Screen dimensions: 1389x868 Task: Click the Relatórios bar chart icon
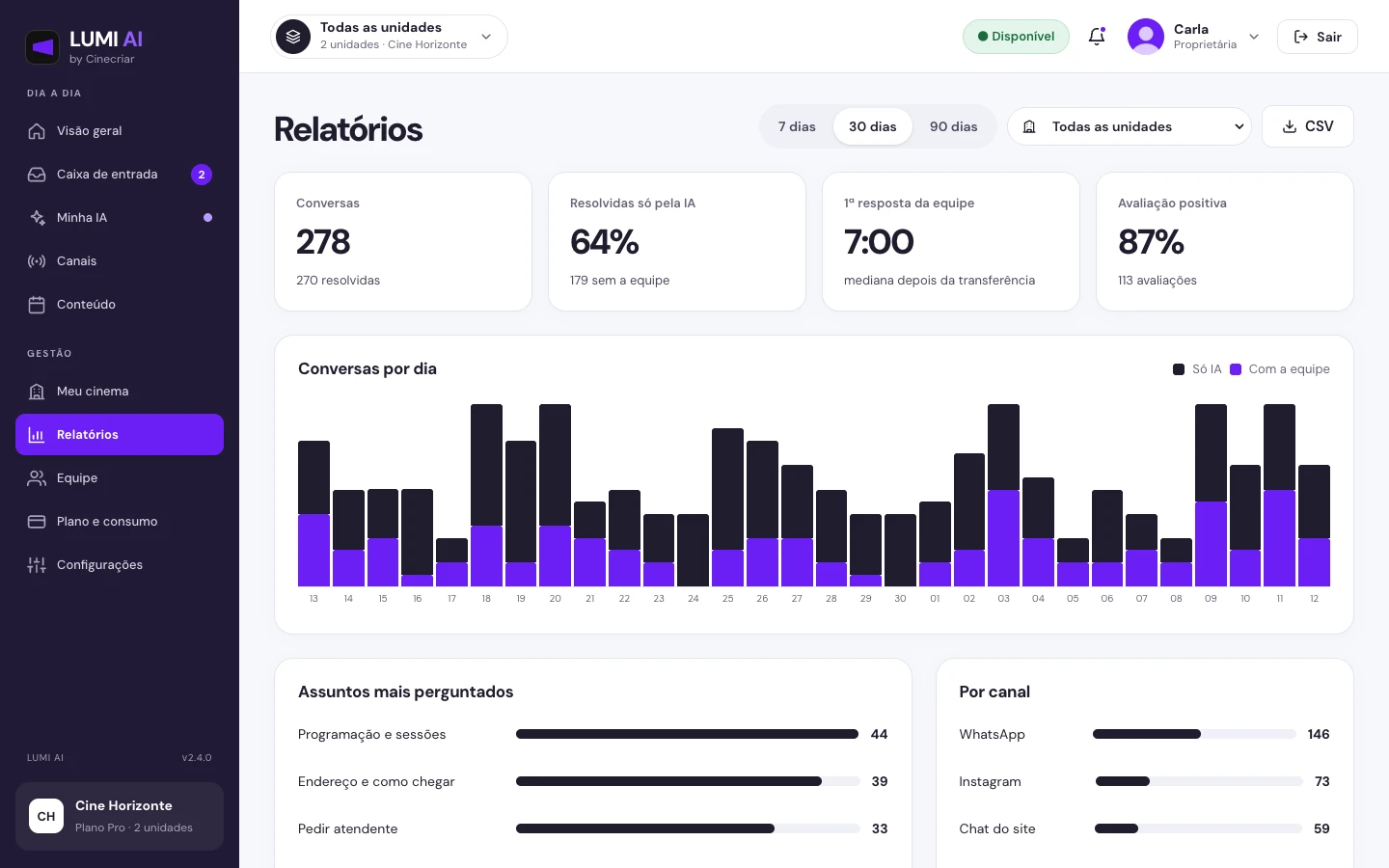point(37,435)
